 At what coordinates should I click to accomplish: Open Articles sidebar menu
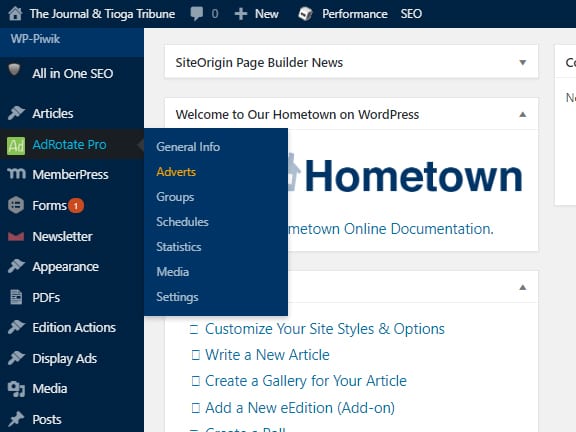click(x=53, y=114)
